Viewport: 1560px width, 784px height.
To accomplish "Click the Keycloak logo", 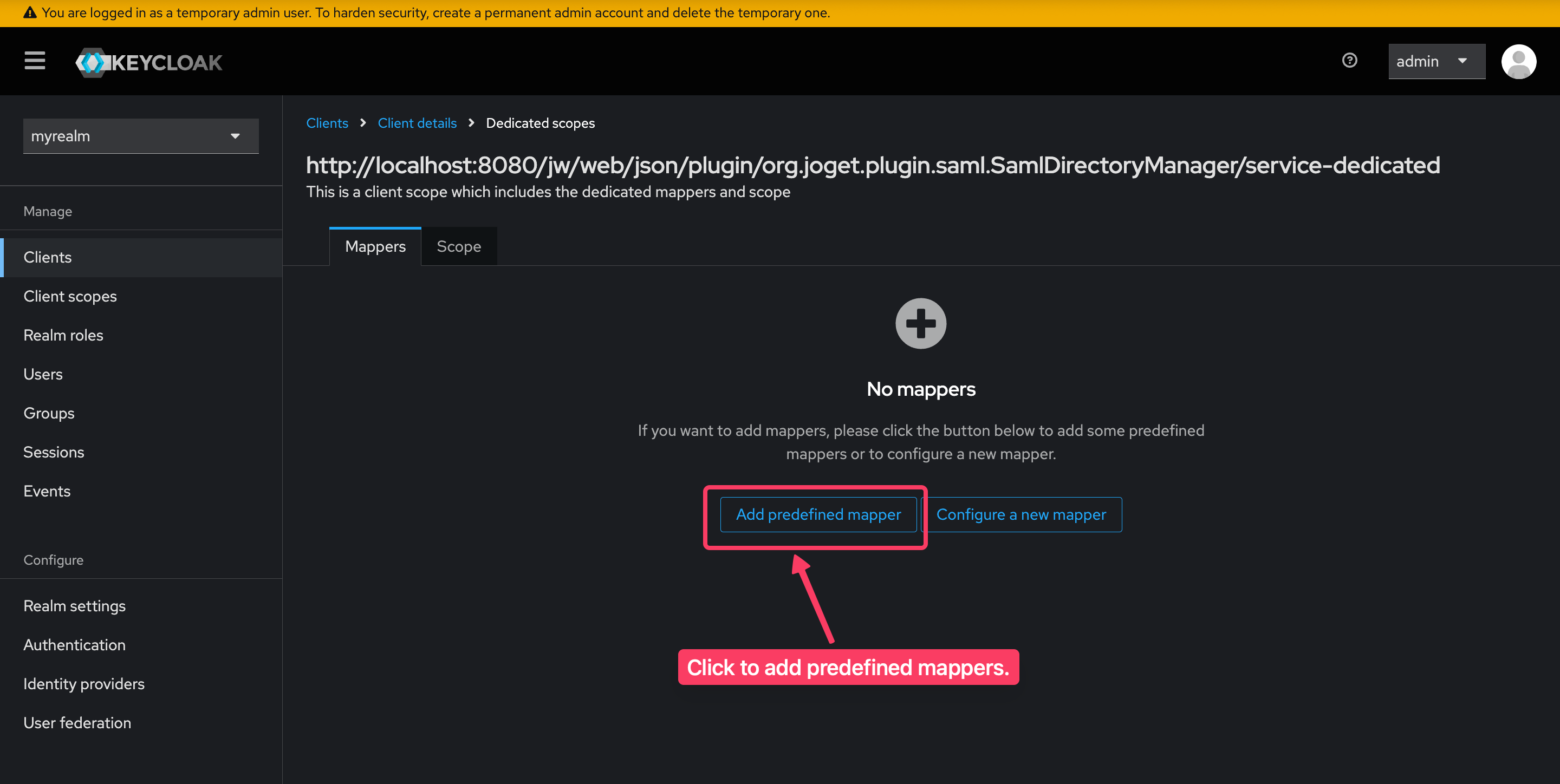I will point(149,62).
